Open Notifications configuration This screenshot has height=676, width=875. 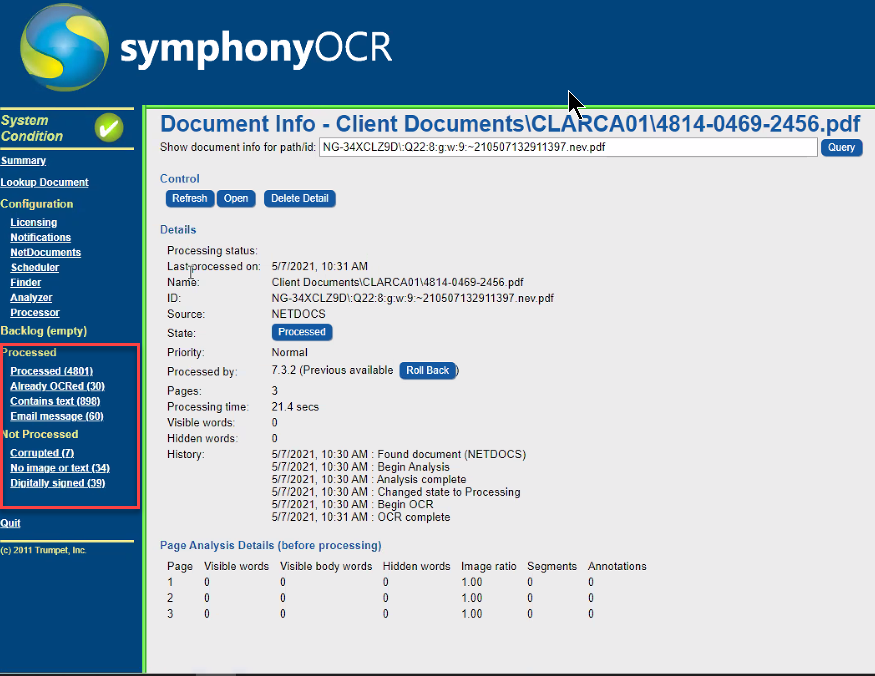41,237
